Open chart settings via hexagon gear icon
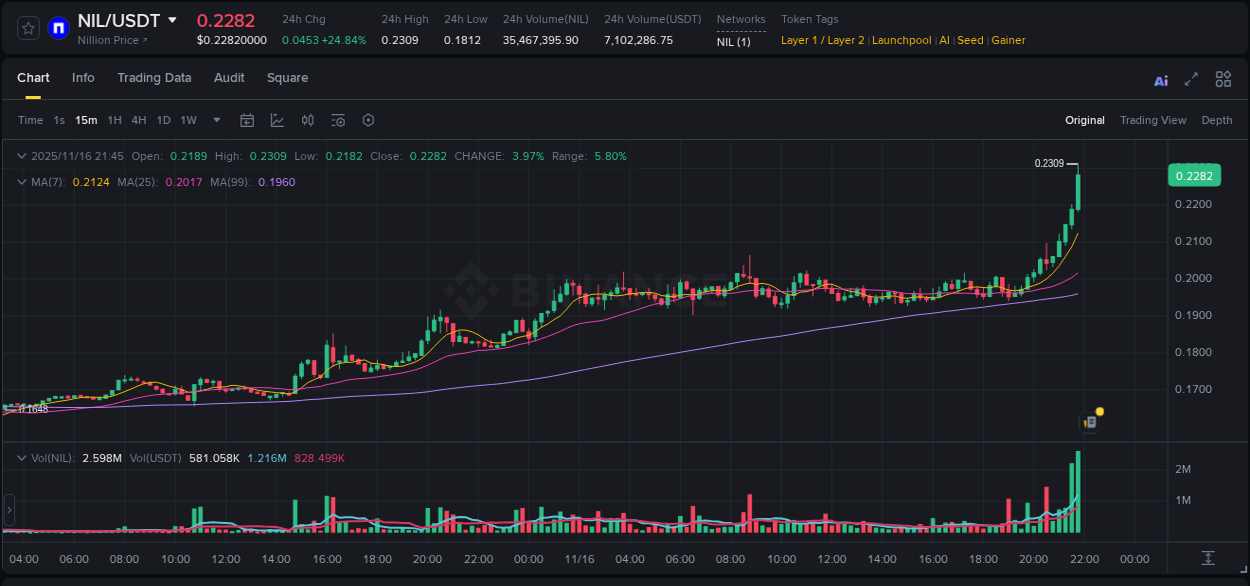This screenshot has height=586, width=1250. coord(368,120)
